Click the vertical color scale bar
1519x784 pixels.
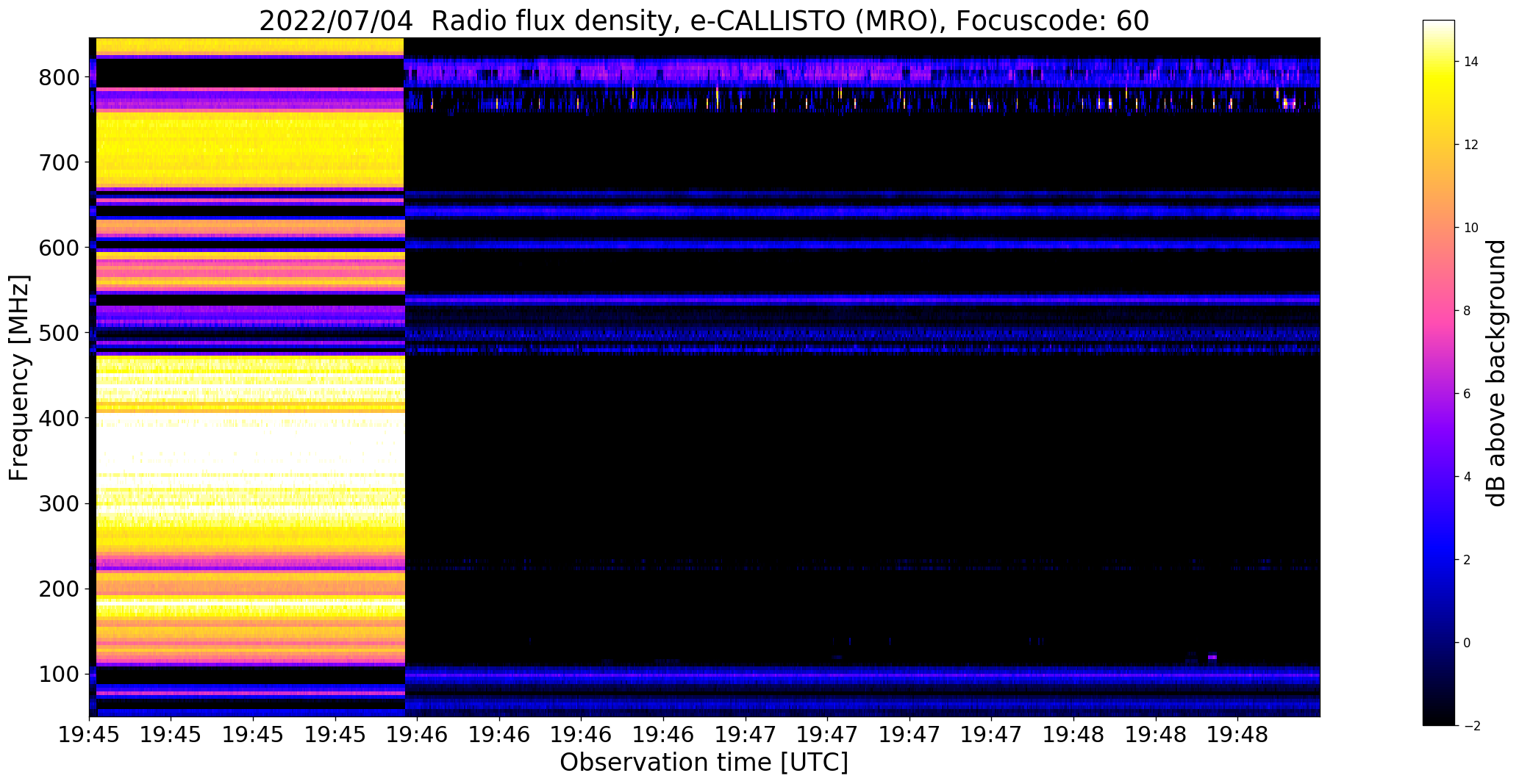[1439, 373]
